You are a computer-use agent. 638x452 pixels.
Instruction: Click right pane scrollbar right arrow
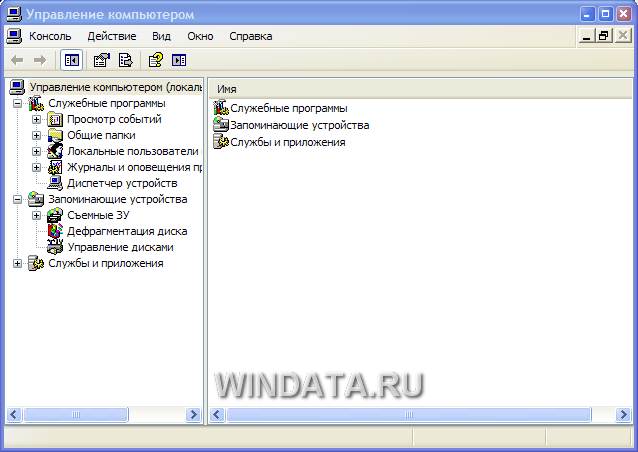(x=623, y=415)
